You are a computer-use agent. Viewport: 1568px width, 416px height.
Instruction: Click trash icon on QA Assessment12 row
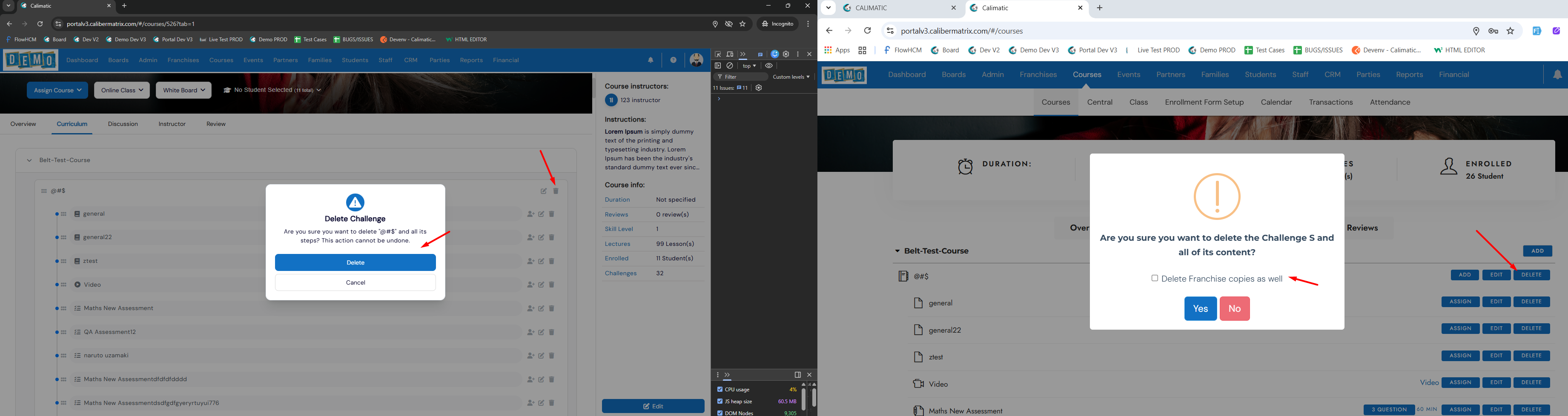tap(552, 332)
